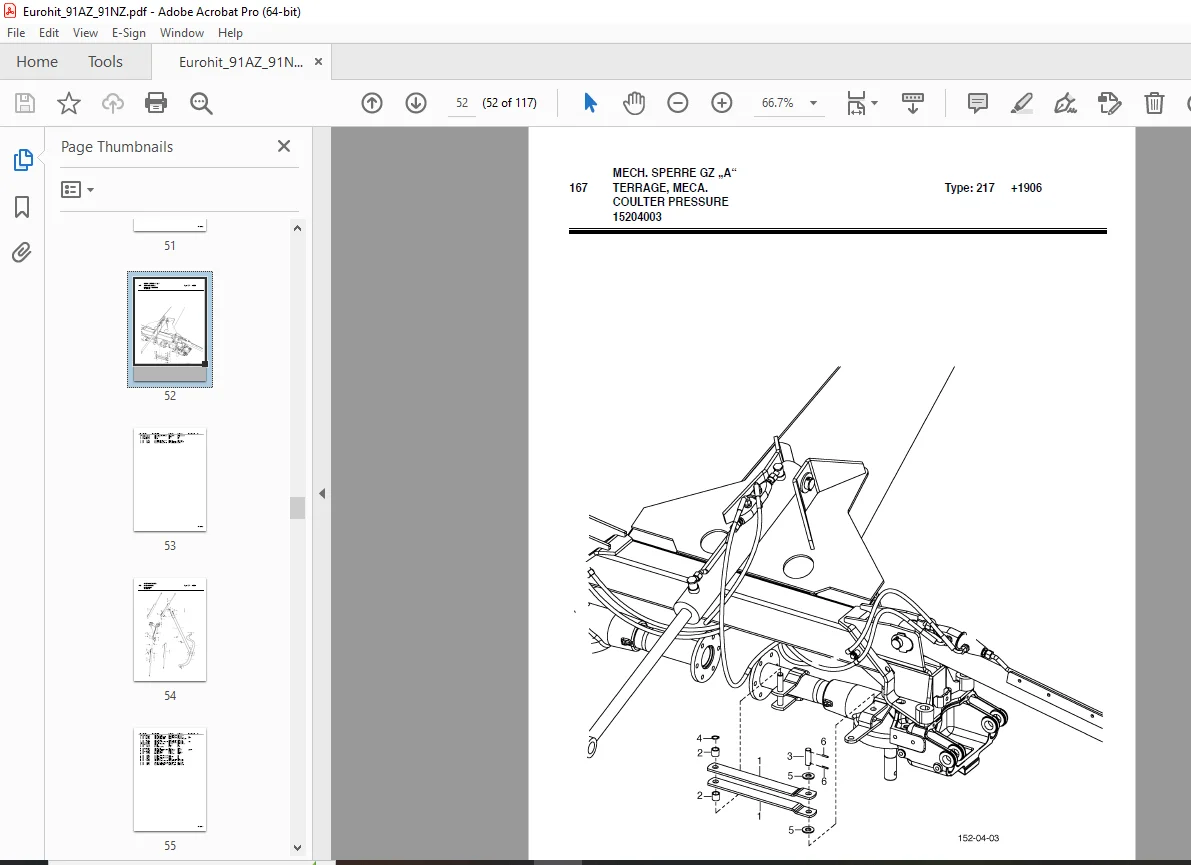This screenshot has width=1191, height=865.
Task: Select page 55 thumbnail
Action: [170, 779]
